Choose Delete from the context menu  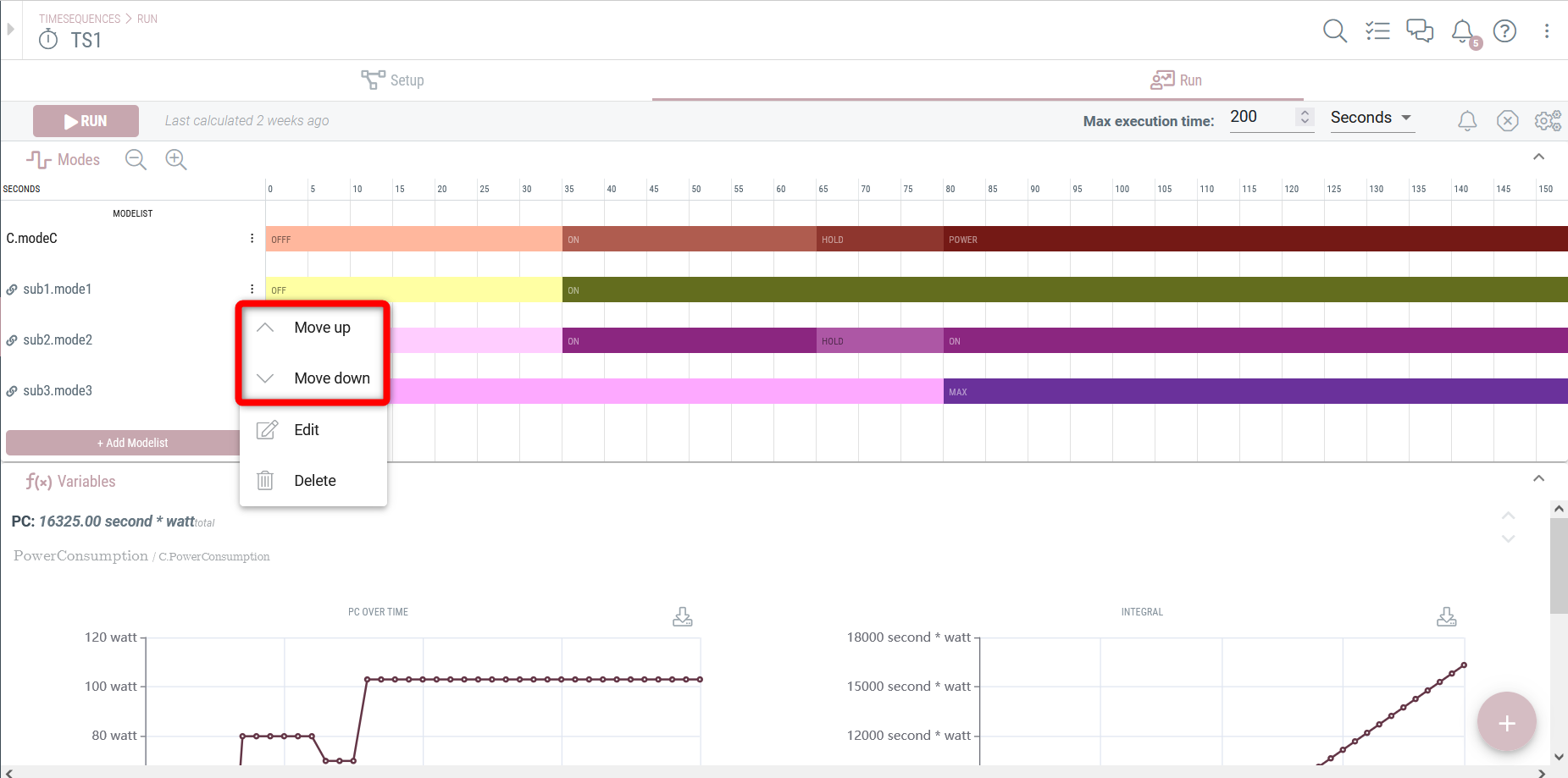point(313,481)
